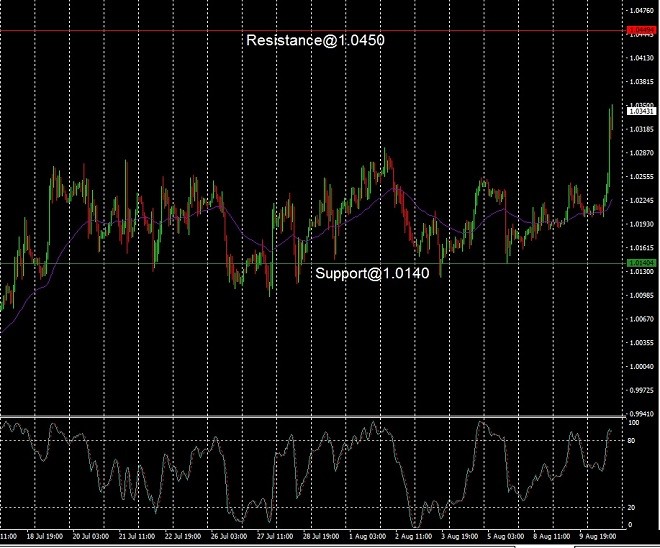Click price axis label 1.04760

pos(642,11)
